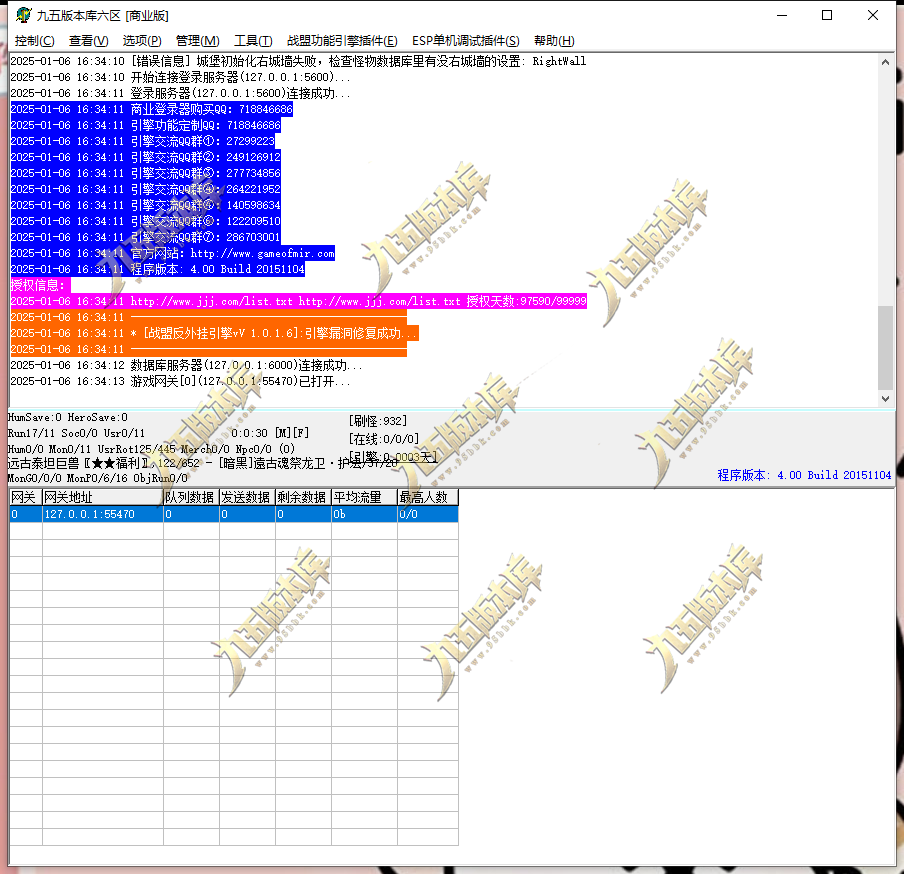
Task: Close the 九五版本库六区 window
Action: [x=873, y=16]
